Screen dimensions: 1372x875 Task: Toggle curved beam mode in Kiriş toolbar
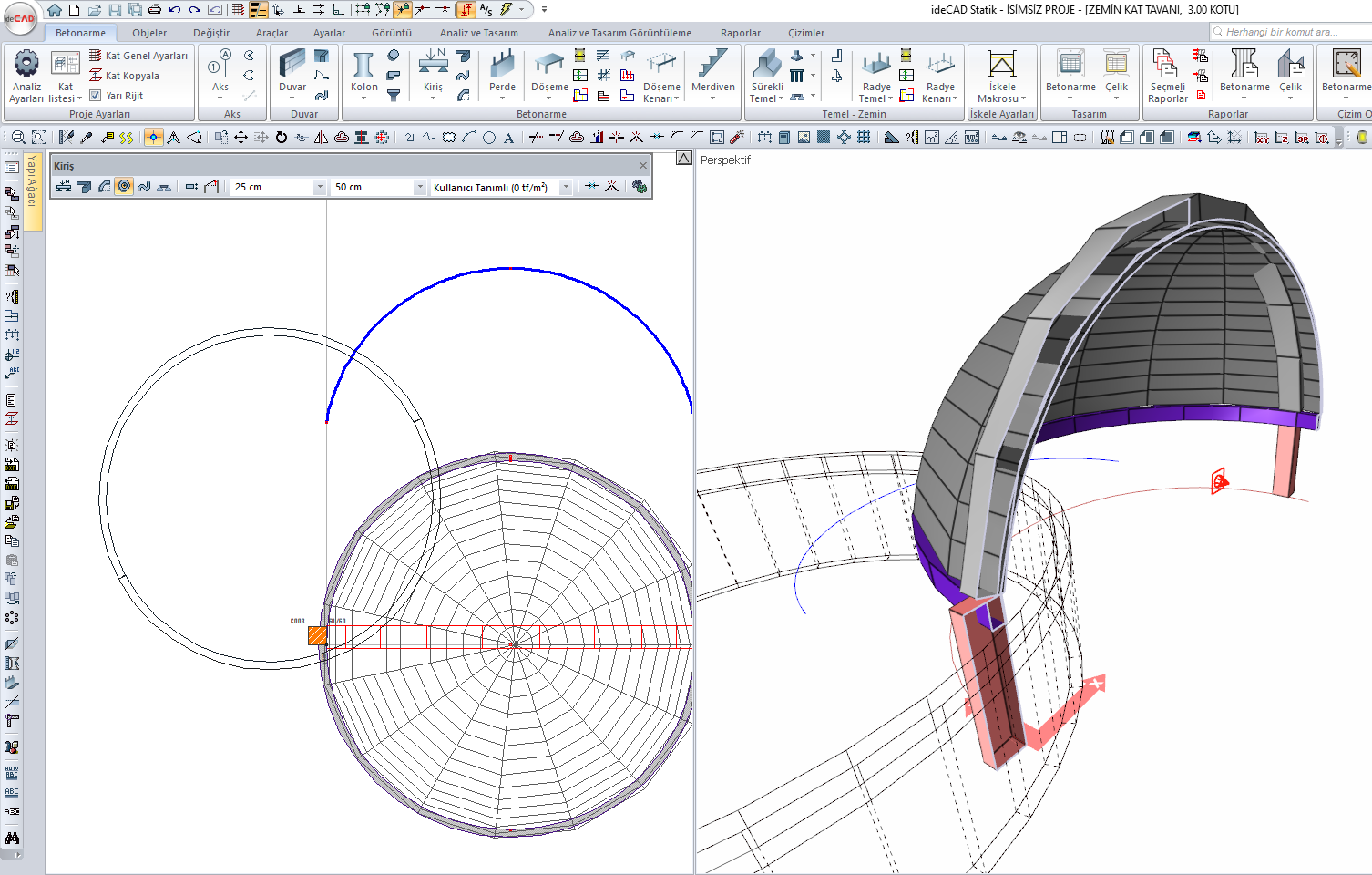point(105,186)
